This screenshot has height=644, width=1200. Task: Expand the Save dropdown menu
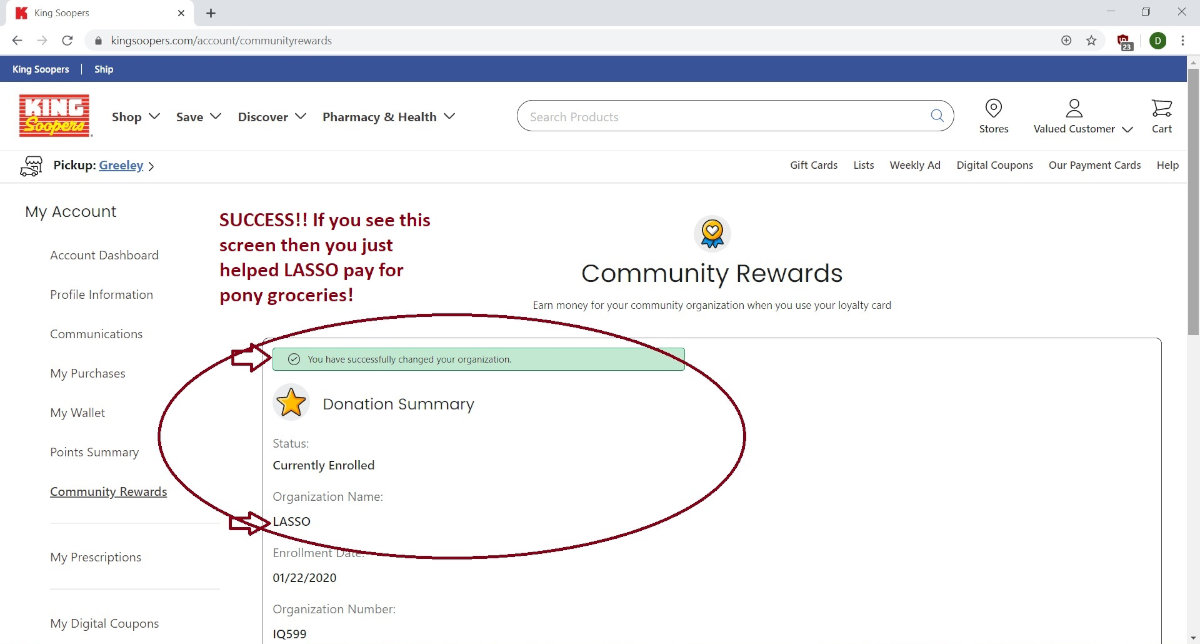click(x=199, y=116)
